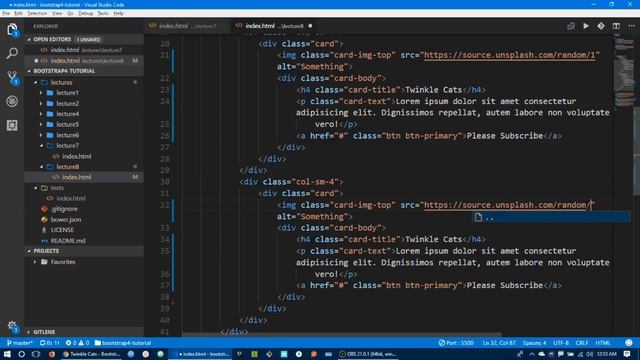Click Port : 5500 Live Server button

(x=456, y=343)
